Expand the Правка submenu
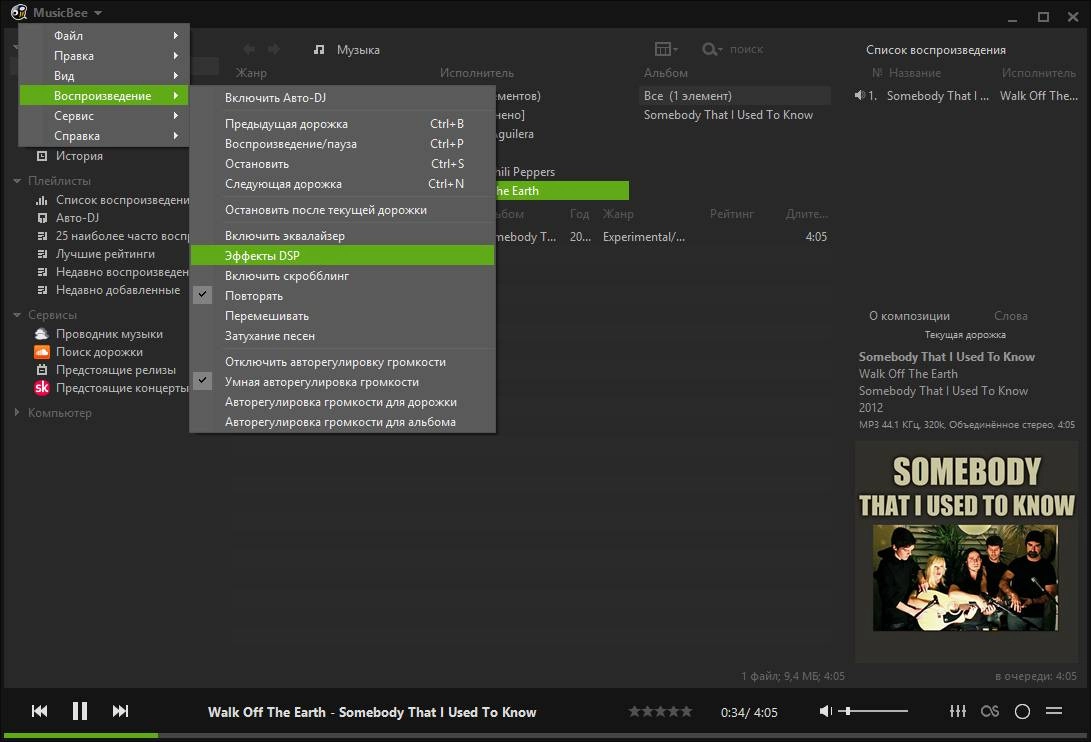This screenshot has height=742, width=1091. click(104, 56)
